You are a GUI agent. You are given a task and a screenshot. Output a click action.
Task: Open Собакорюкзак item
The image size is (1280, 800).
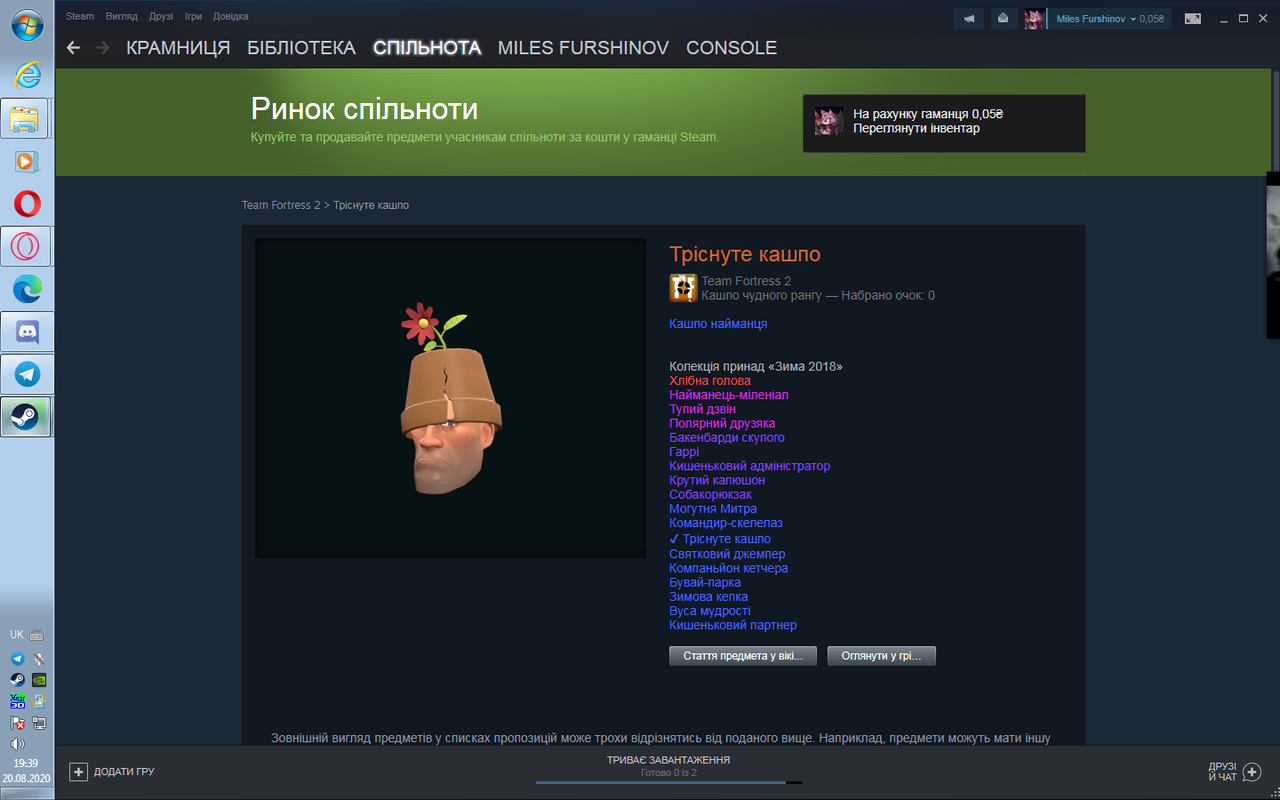click(710, 494)
